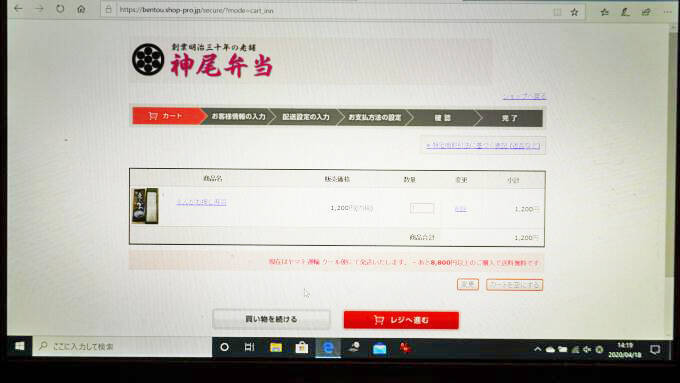
Task: Go back with the browser back arrow
Action: 18,8
